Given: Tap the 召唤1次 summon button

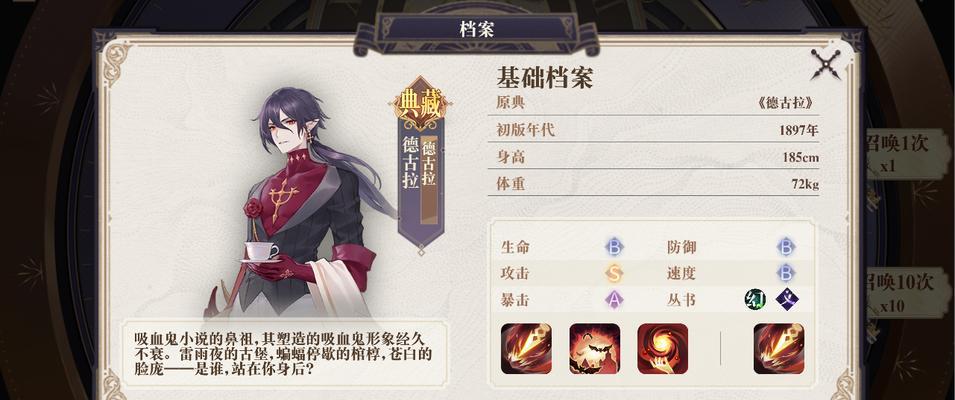Looking at the screenshot, I should 896,154.
